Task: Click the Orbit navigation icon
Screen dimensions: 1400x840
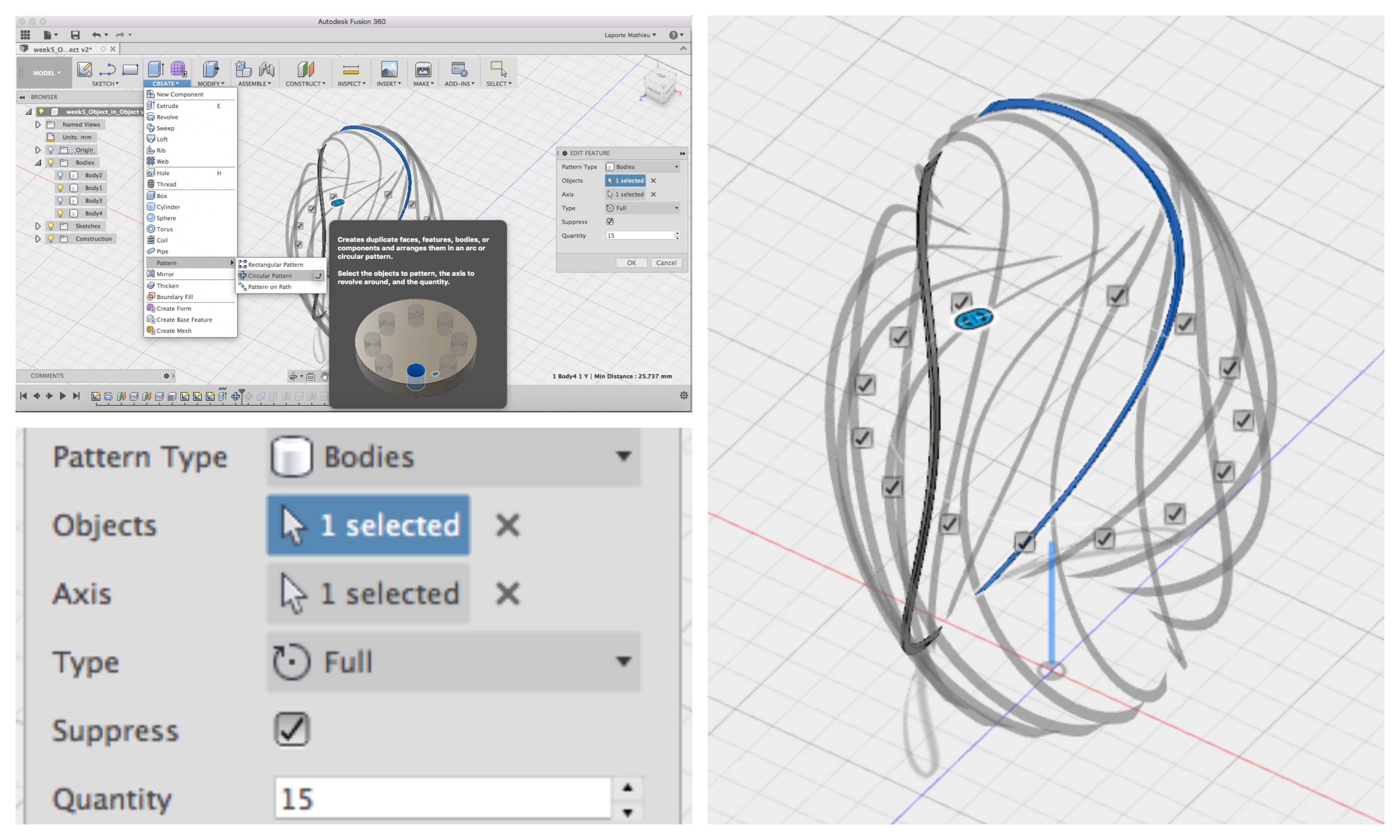Action: click(293, 376)
